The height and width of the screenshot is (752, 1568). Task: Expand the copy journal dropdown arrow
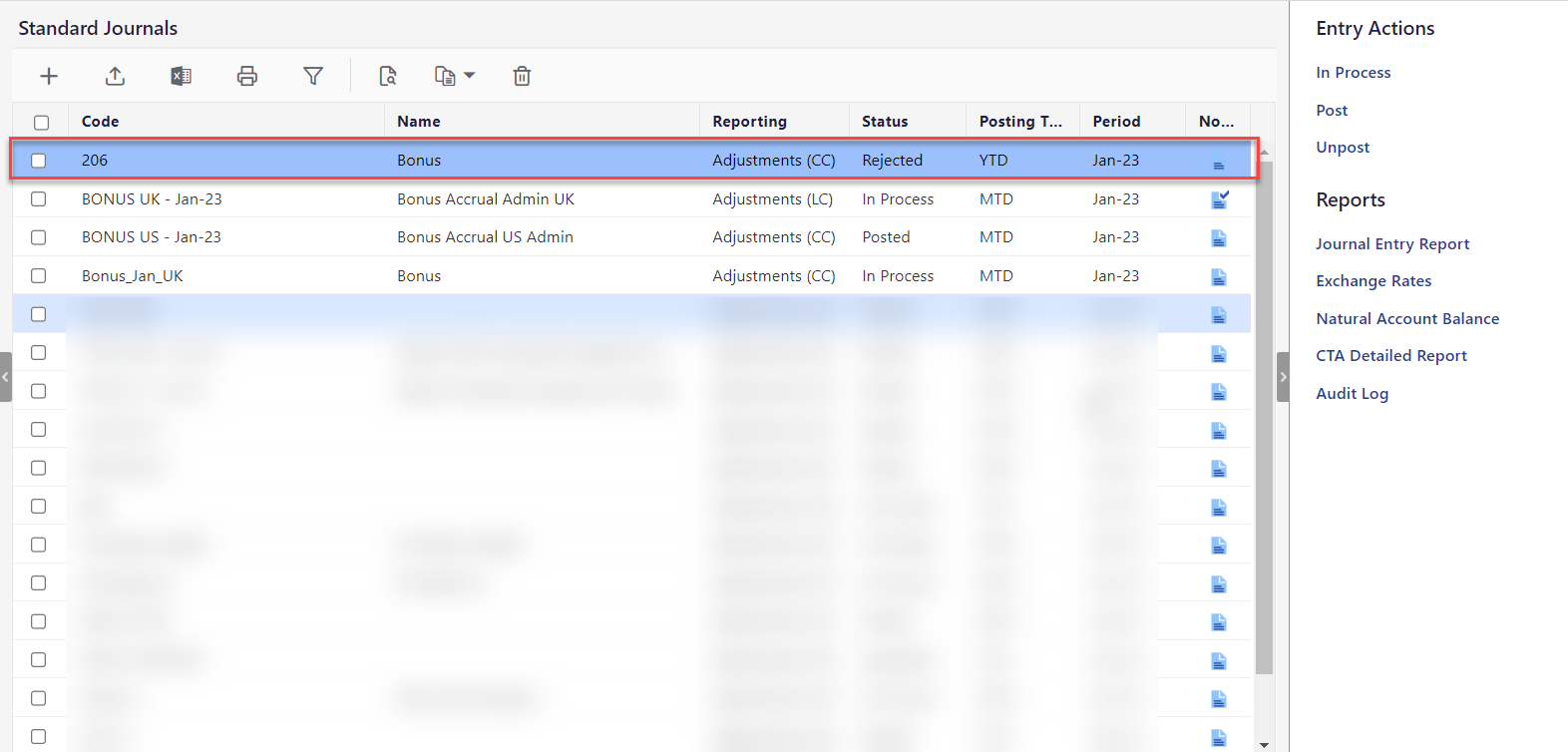tap(470, 76)
